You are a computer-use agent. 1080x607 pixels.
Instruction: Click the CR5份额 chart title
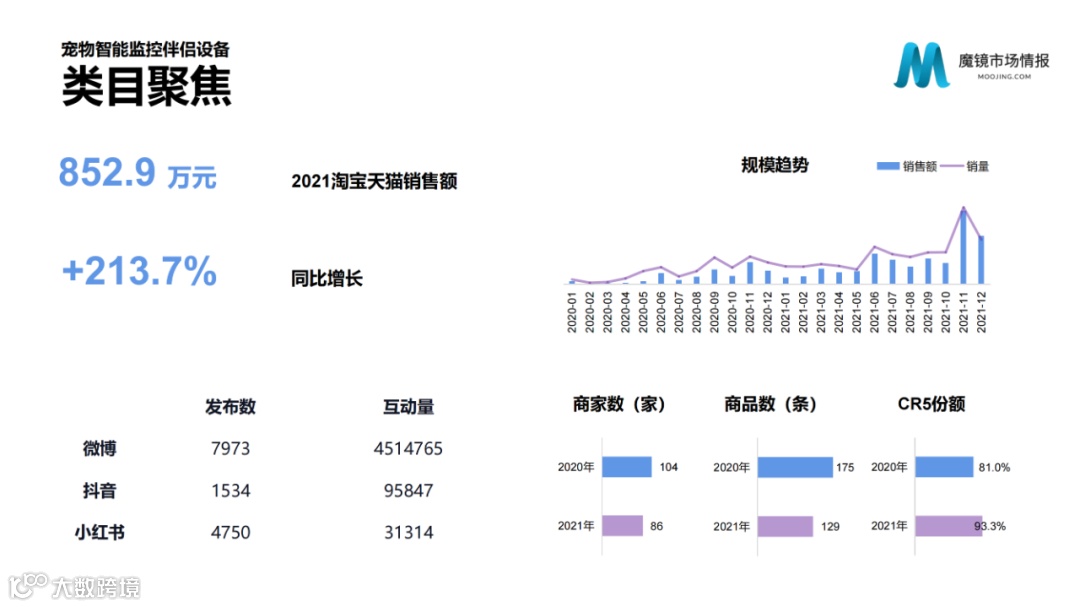931,404
